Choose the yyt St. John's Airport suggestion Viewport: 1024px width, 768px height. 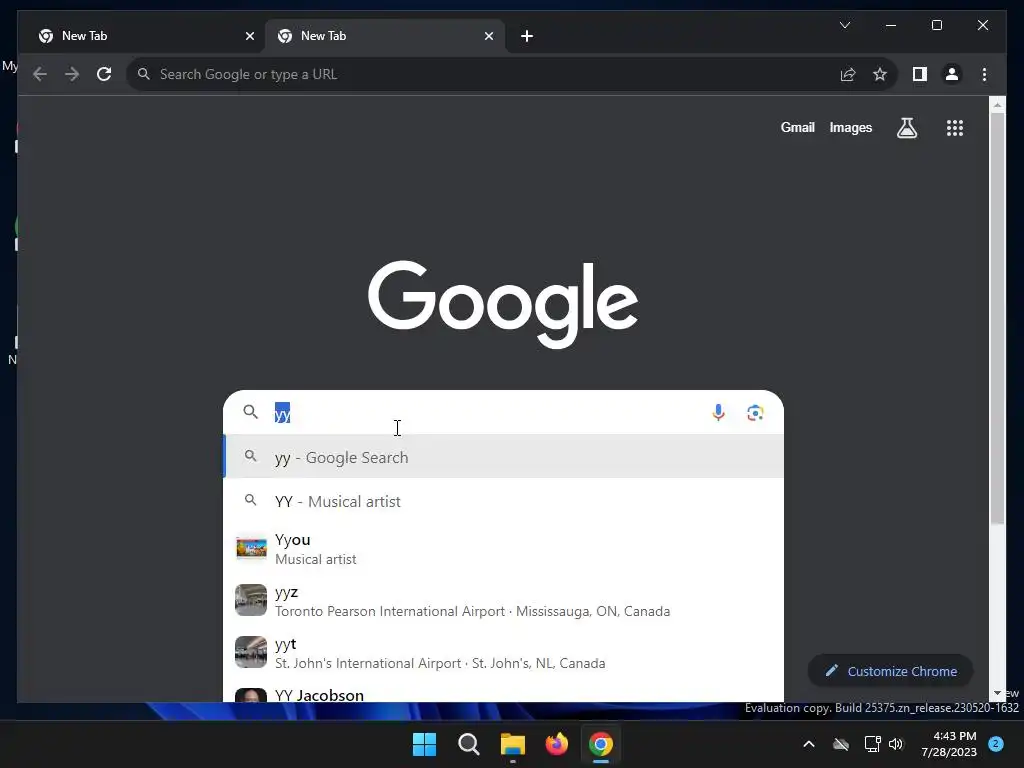504,653
